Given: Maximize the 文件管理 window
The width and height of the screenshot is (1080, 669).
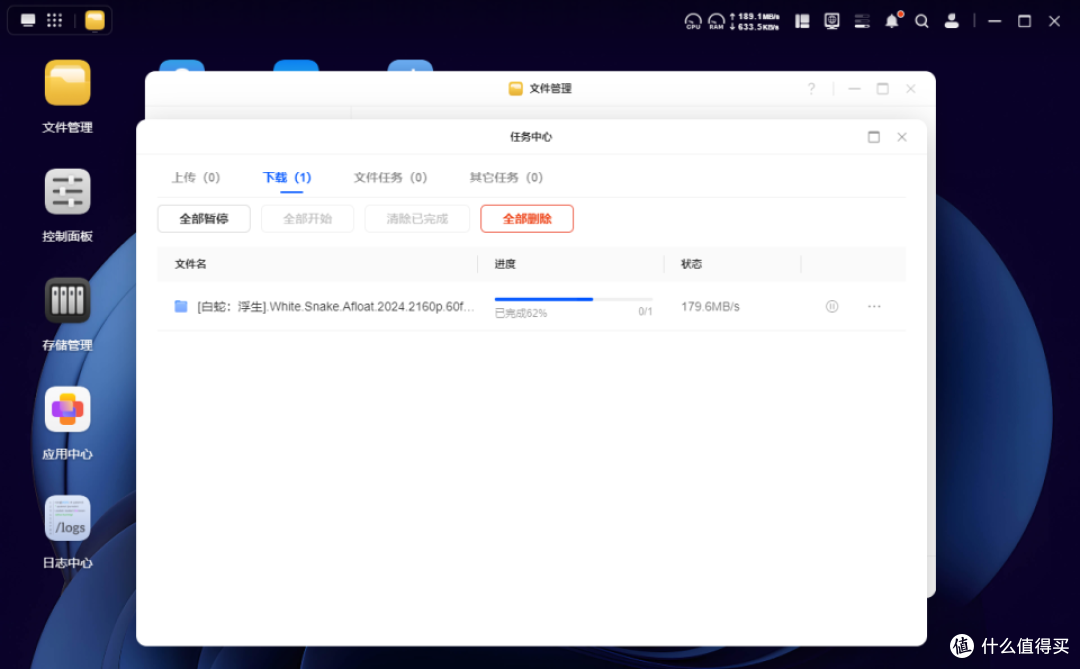Looking at the screenshot, I should (x=882, y=89).
